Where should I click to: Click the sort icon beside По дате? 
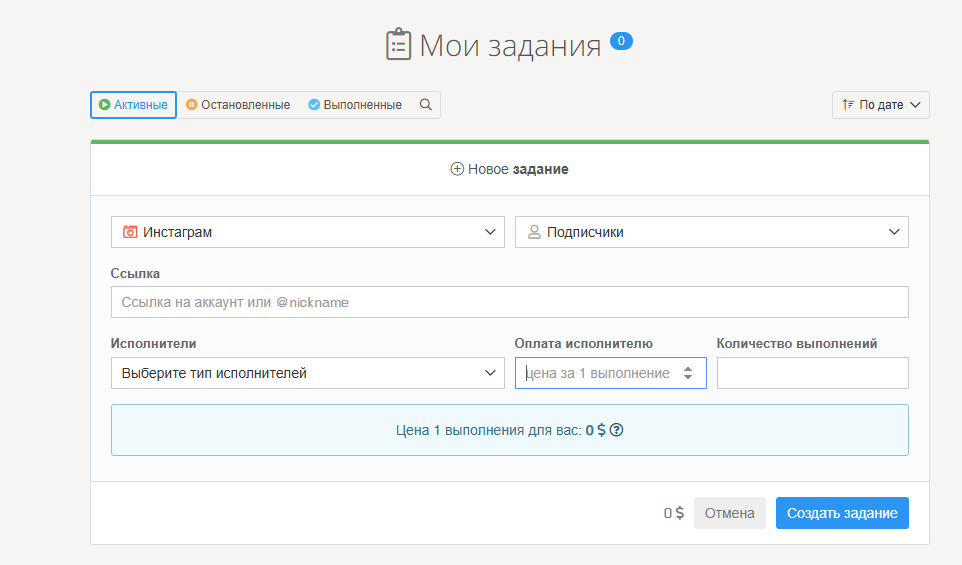(848, 105)
